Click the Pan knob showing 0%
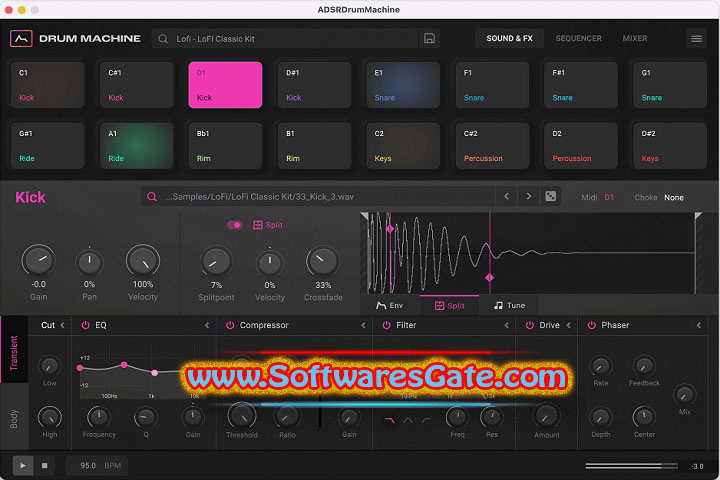Image resolution: width=720 pixels, height=480 pixels. pos(89,262)
